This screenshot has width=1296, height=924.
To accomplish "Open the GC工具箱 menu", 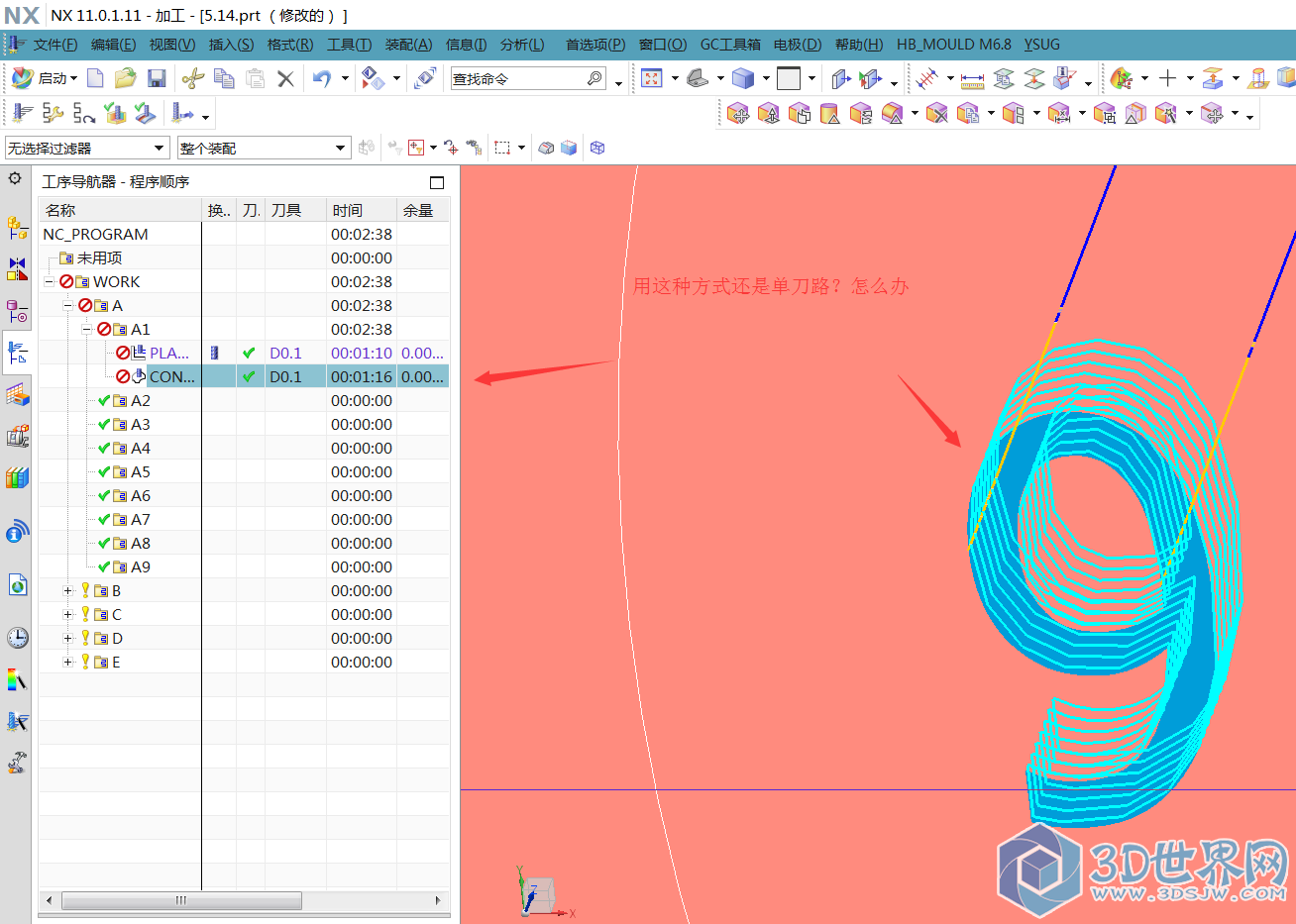I will pos(730,45).
